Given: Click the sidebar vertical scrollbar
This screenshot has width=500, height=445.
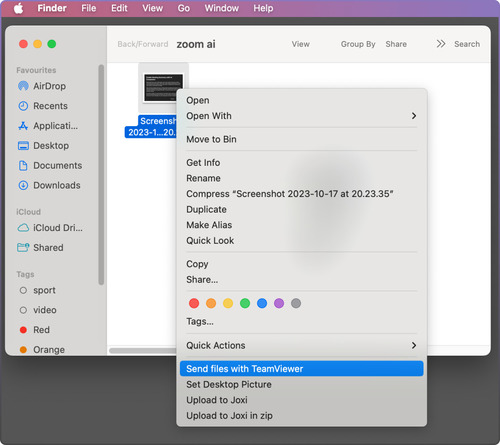Looking at the screenshot, I should (101, 175).
